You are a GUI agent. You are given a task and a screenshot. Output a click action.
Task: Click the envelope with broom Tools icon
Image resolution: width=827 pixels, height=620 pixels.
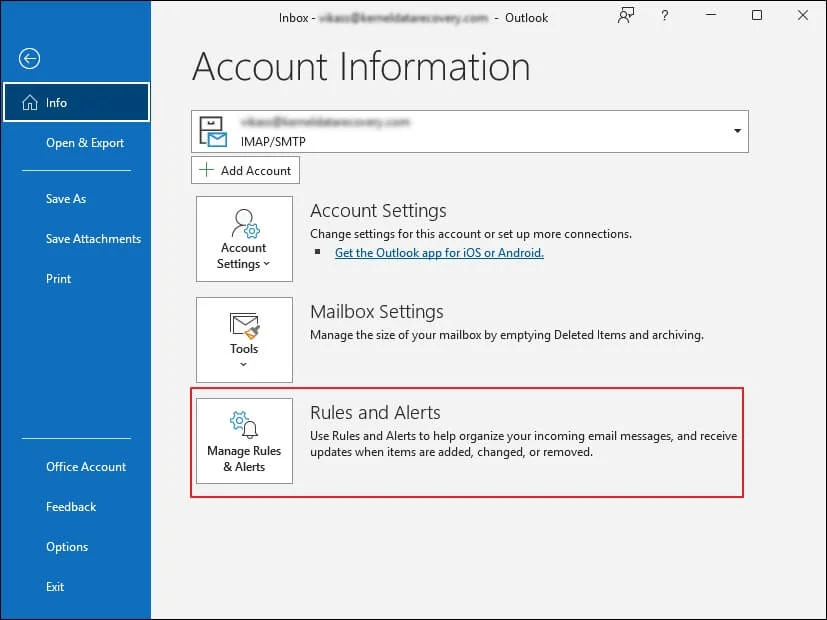245,326
